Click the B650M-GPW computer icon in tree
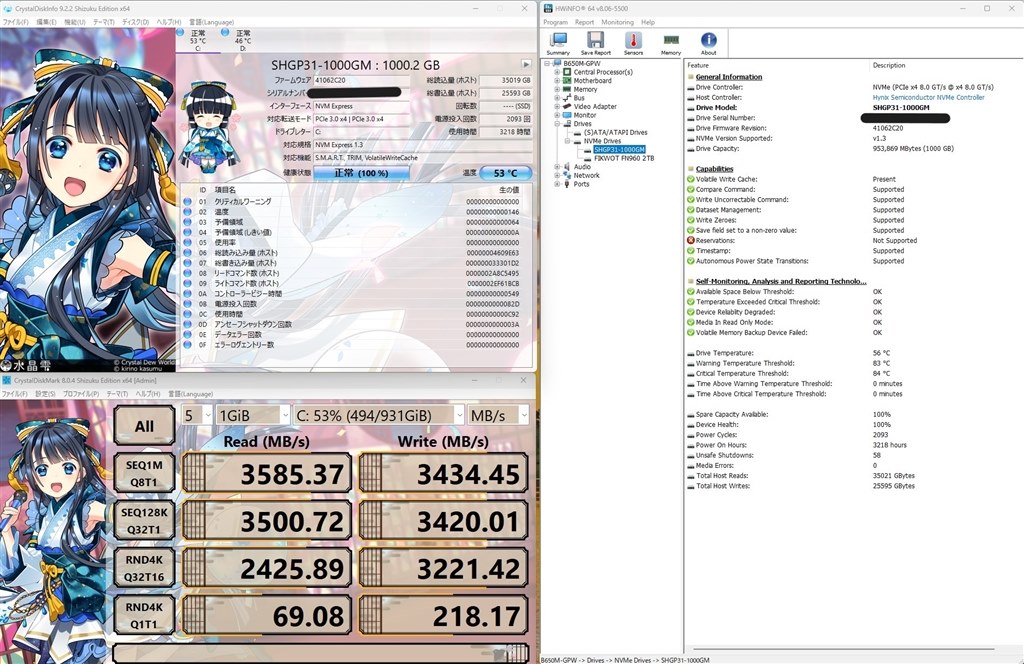Image resolution: width=1024 pixels, height=664 pixels. pos(557,63)
